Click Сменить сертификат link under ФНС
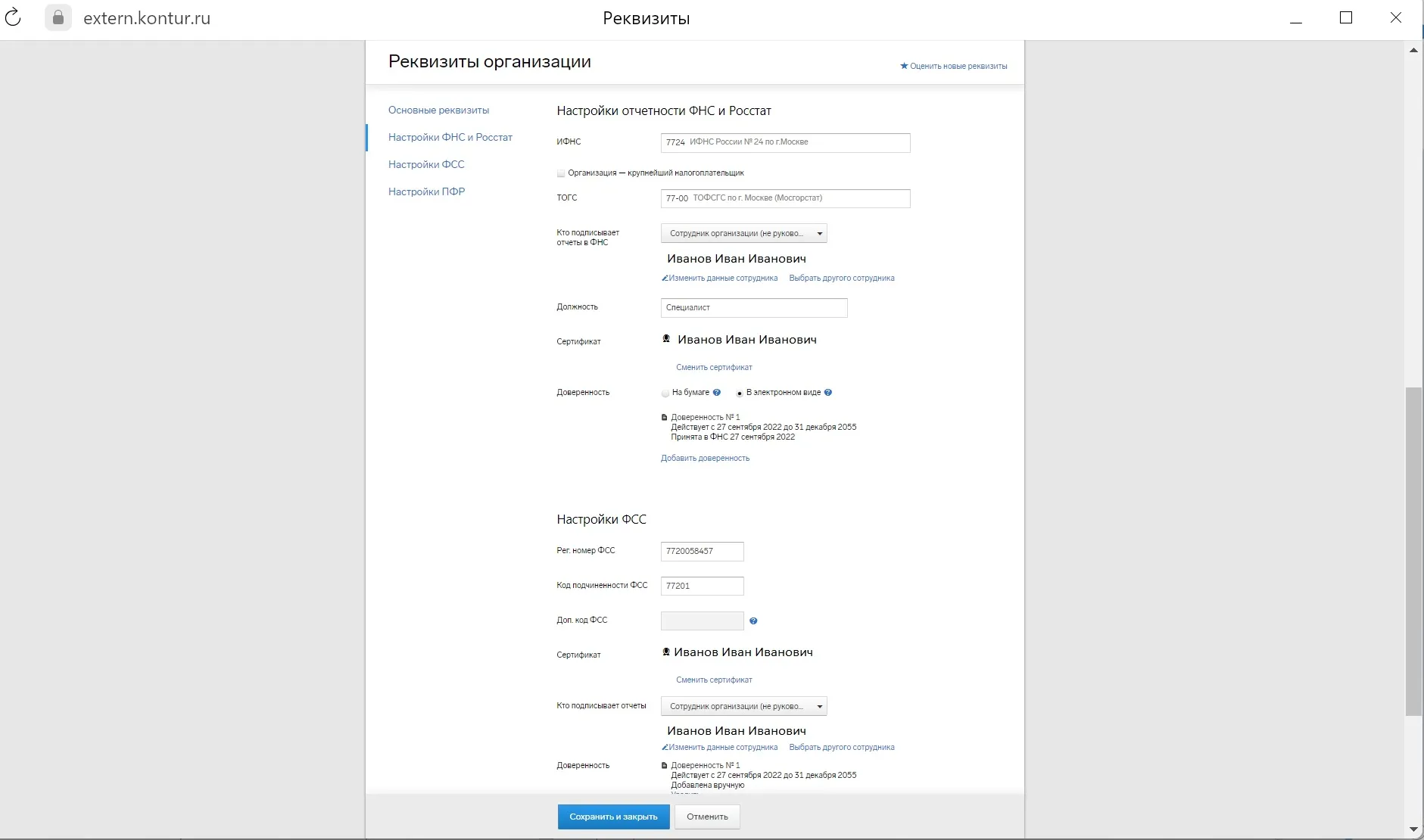Viewport: 1424px width, 840px height. click(714, 367)
